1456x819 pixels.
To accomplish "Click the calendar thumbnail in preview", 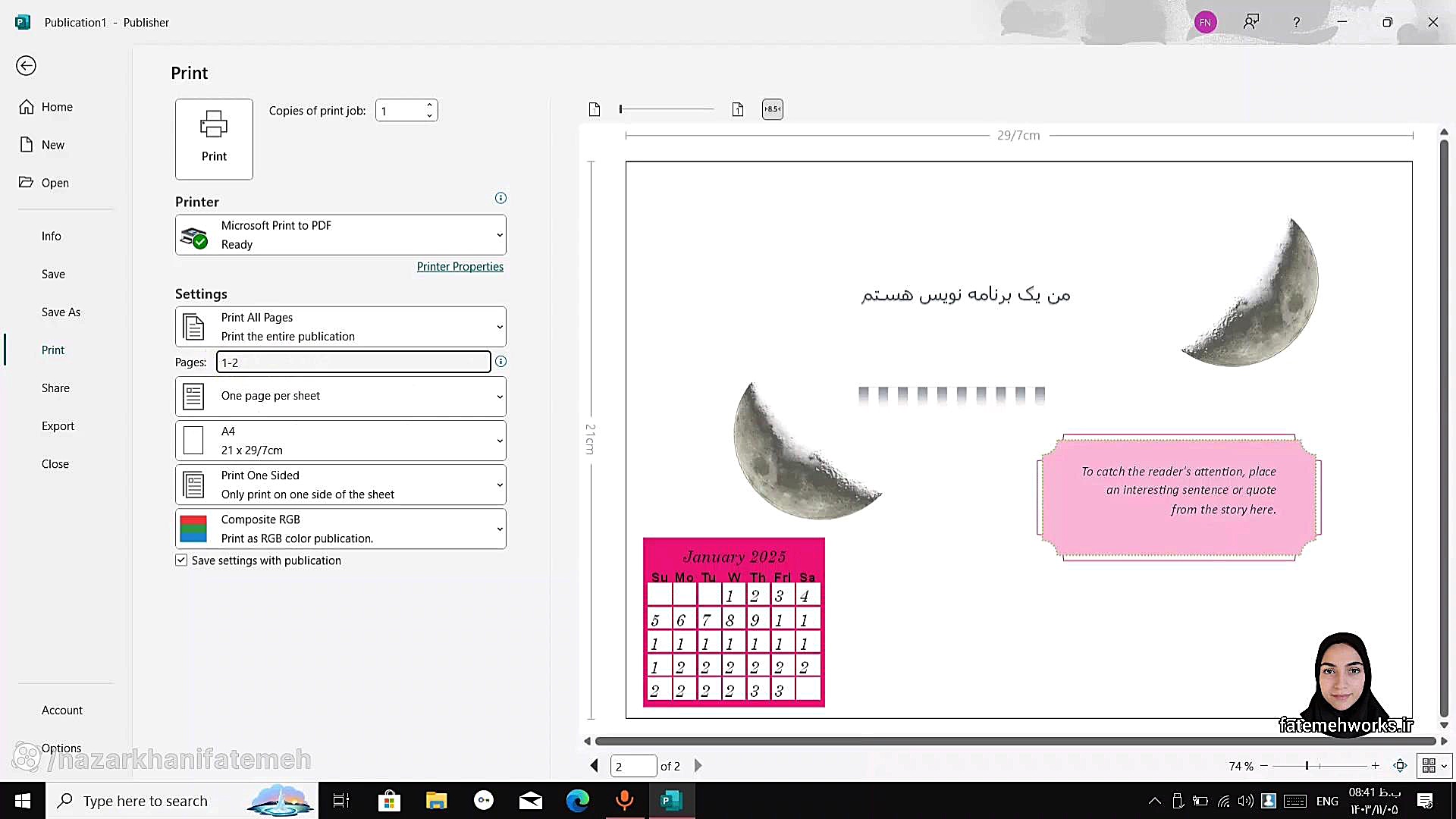I will coord(734,623).
